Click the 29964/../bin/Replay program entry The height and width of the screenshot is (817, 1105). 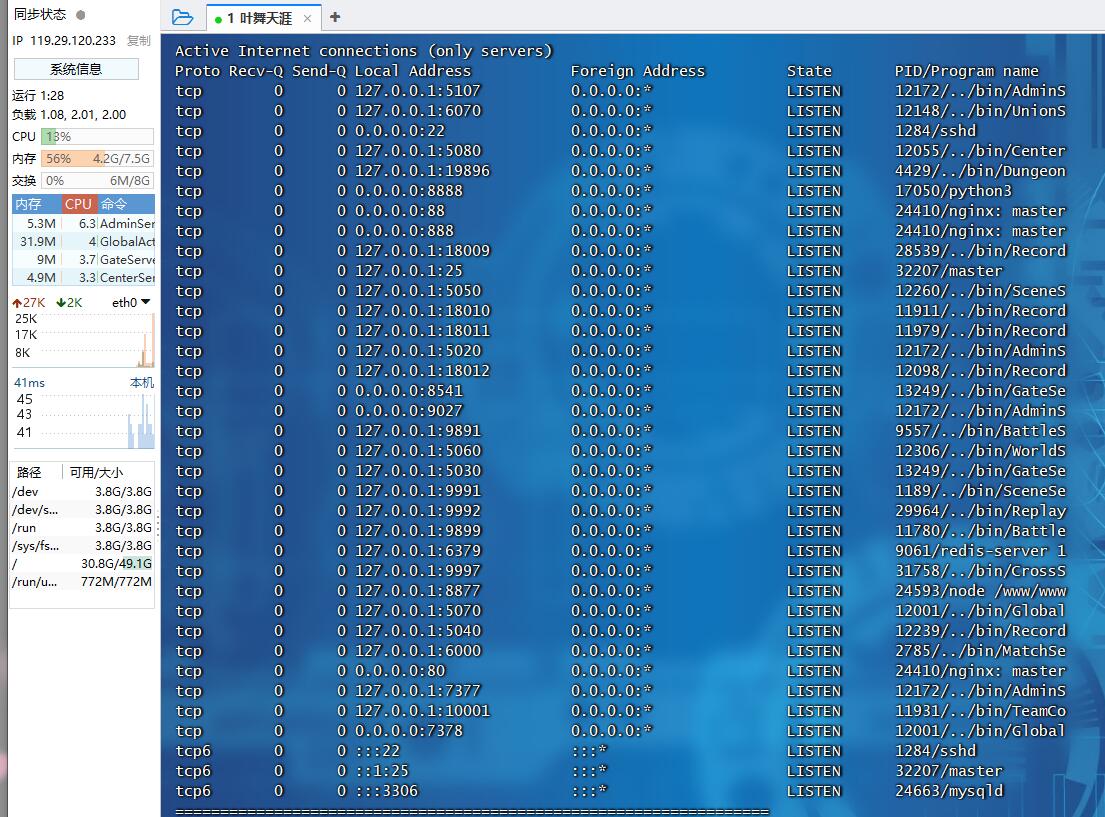pyautogui.click(x=980, y=511)
